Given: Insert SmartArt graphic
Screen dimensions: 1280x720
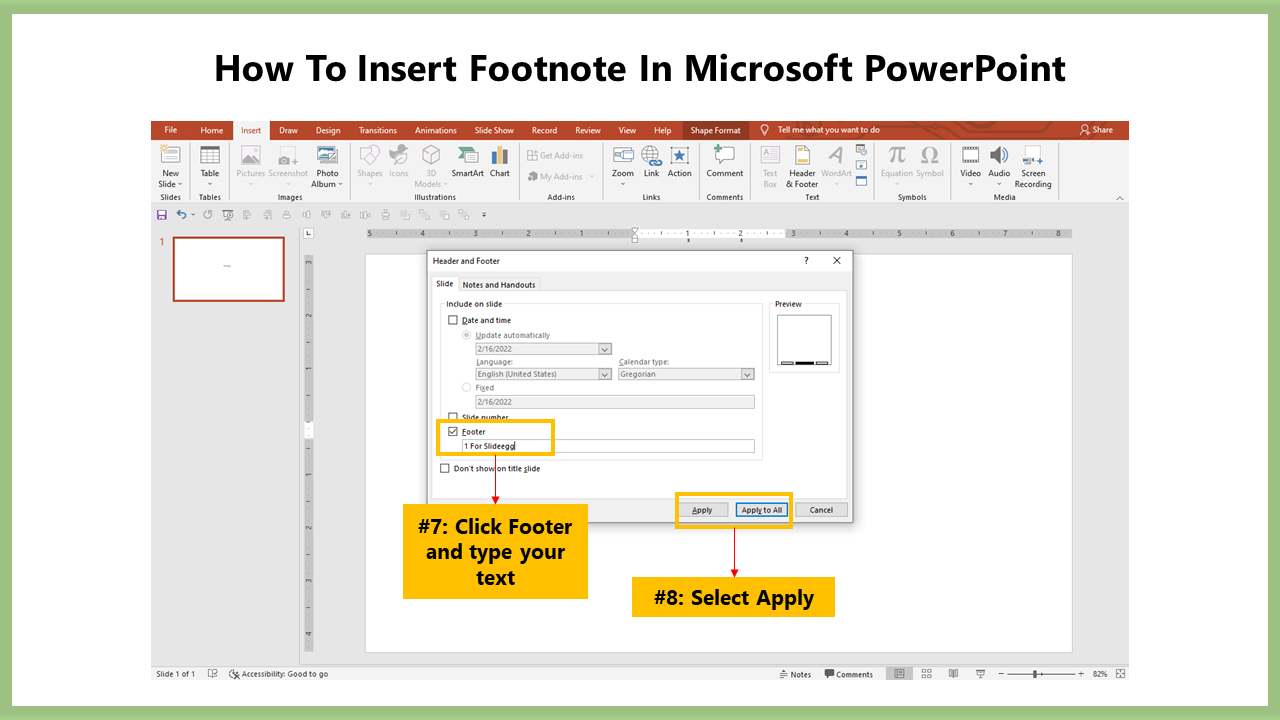Looking at the screenshot, I should [x=467, y=155].
